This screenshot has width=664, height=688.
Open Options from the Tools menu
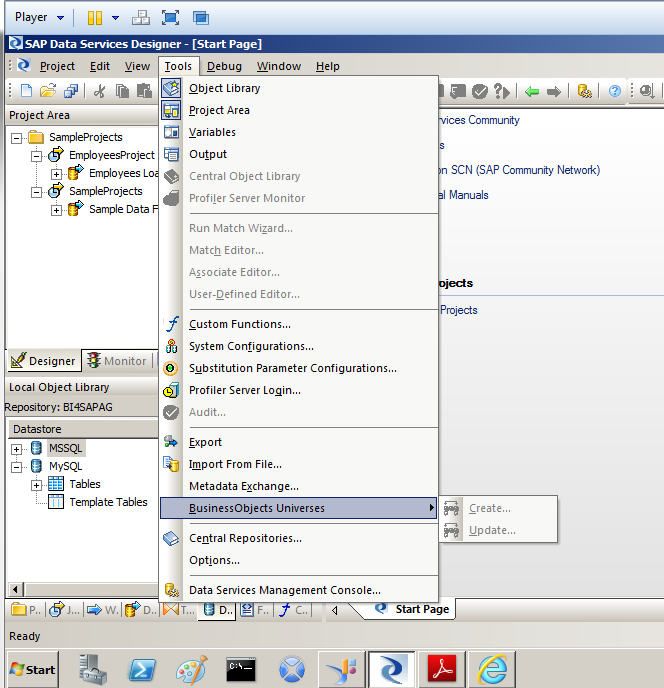point(299,560)
